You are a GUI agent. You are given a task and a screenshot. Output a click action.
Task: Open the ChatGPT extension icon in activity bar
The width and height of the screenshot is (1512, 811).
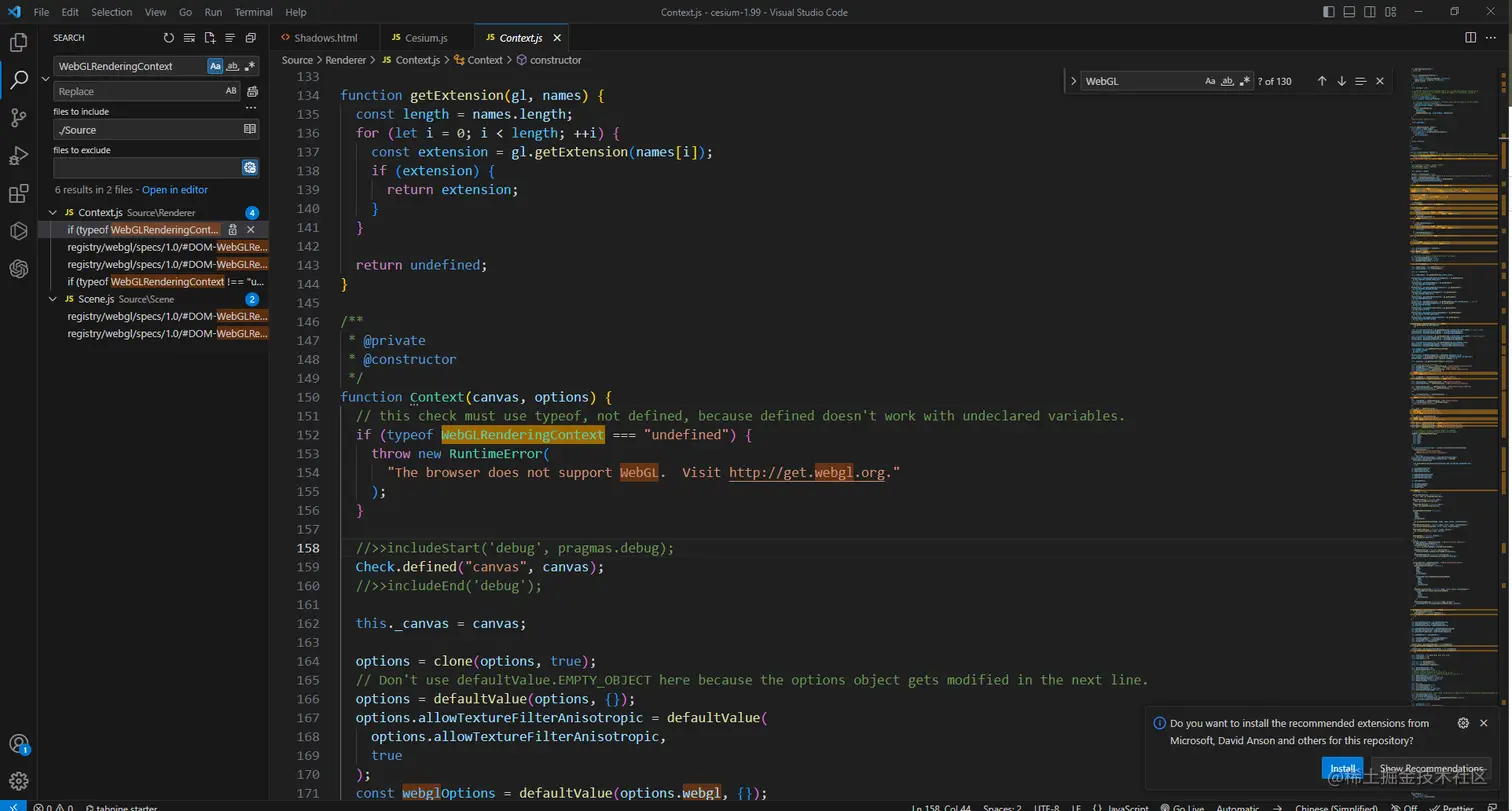(x=18, y=269)
